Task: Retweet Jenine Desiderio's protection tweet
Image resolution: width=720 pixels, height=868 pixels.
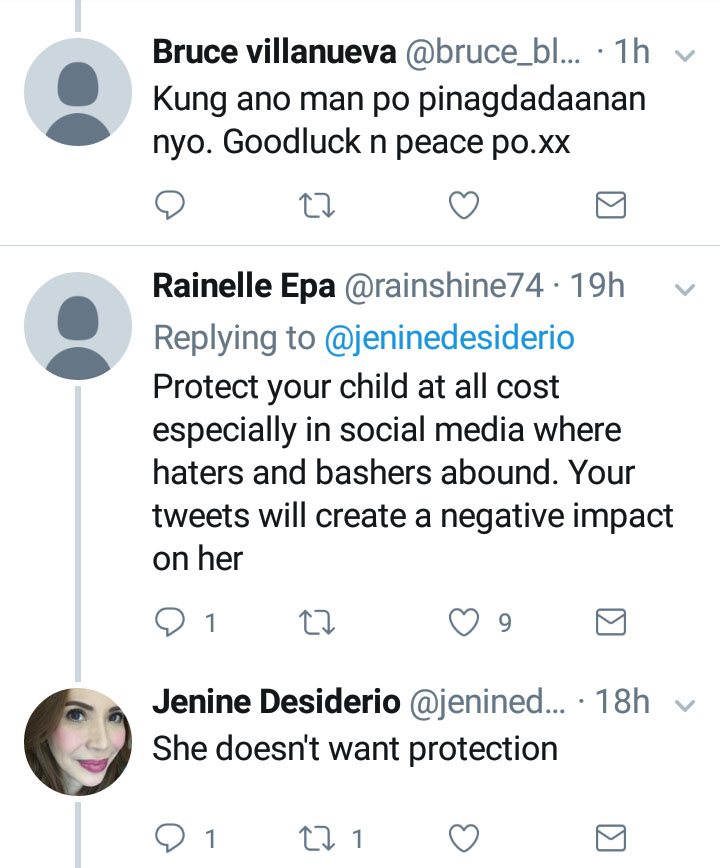Action: pos(318,836)
